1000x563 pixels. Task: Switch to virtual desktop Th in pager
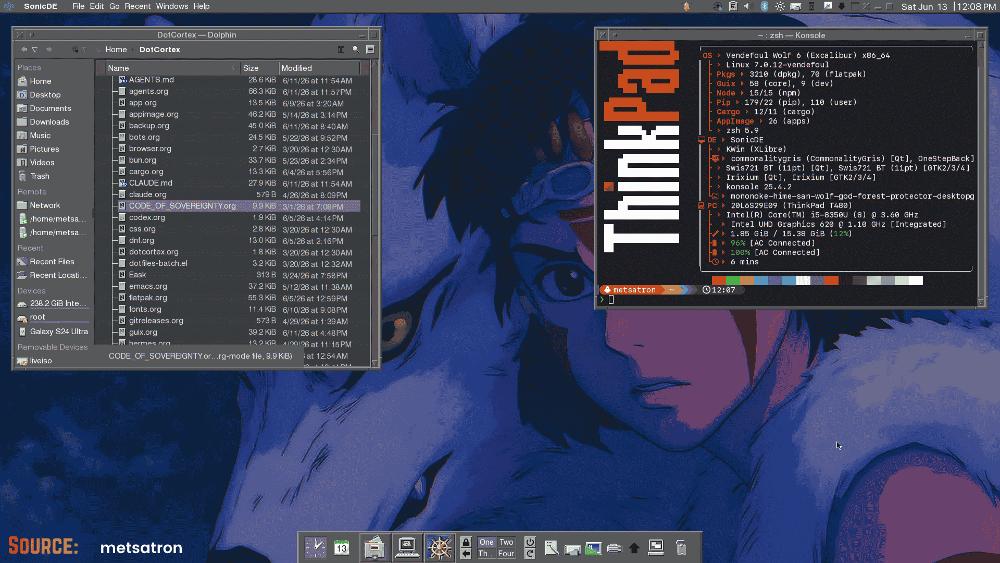pos(487,553)
